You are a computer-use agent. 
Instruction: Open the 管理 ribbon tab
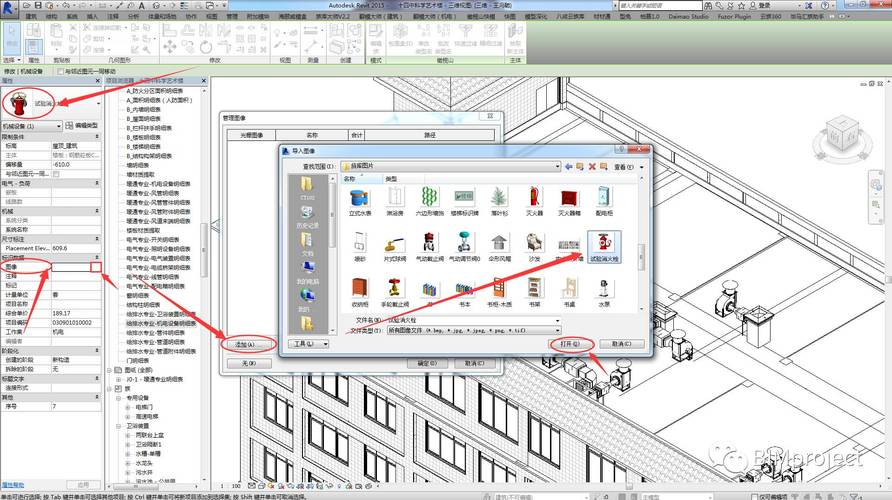[x=232, y=16]
